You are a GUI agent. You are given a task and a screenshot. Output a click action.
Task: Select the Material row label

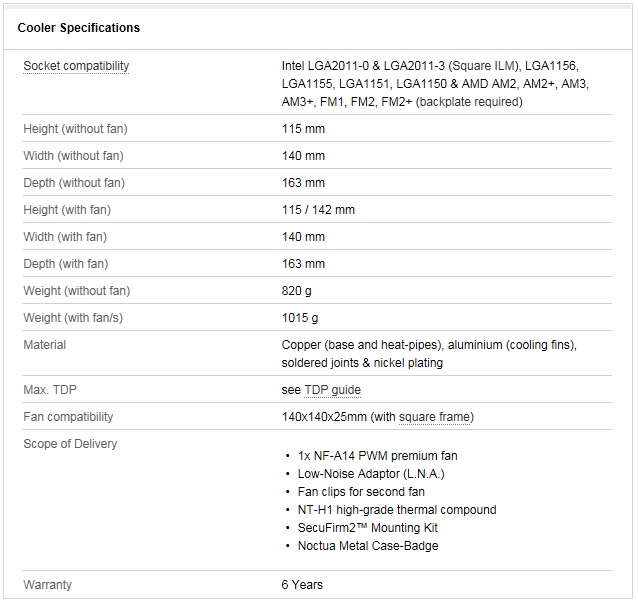44,345
